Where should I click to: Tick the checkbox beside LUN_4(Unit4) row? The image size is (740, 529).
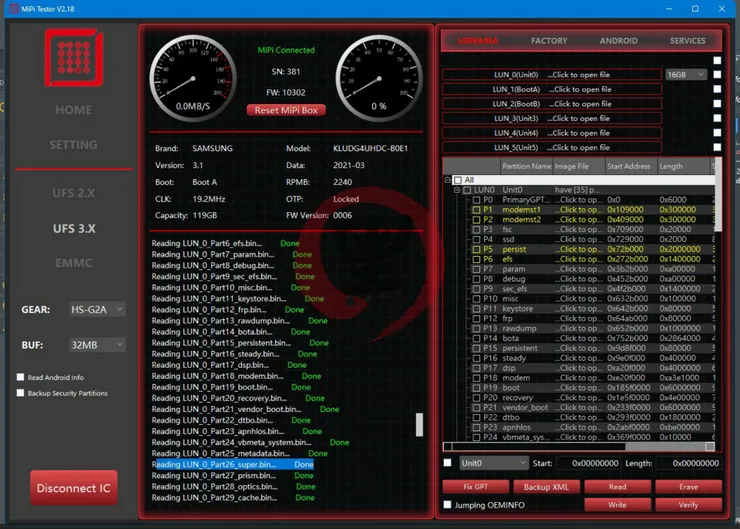717,133
